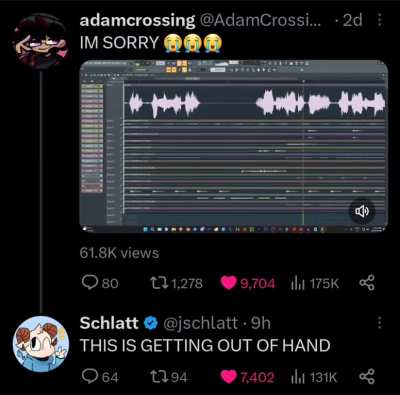The height and width of the screenshot is (395, 400).
Task: Open the adamcrossing display name link
Action: click(x=137, y=21)
